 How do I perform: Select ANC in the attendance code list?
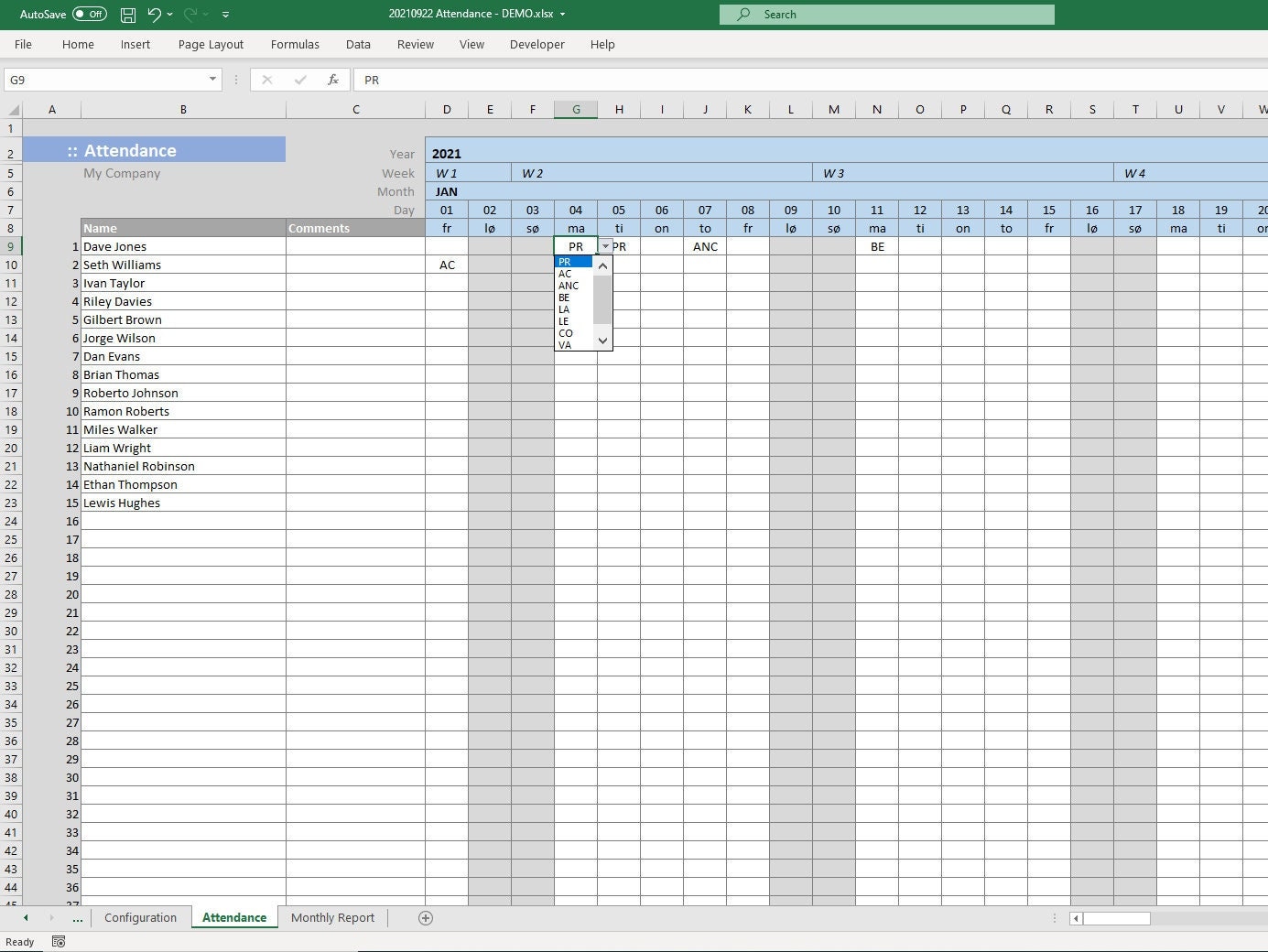tap(569, 286)
